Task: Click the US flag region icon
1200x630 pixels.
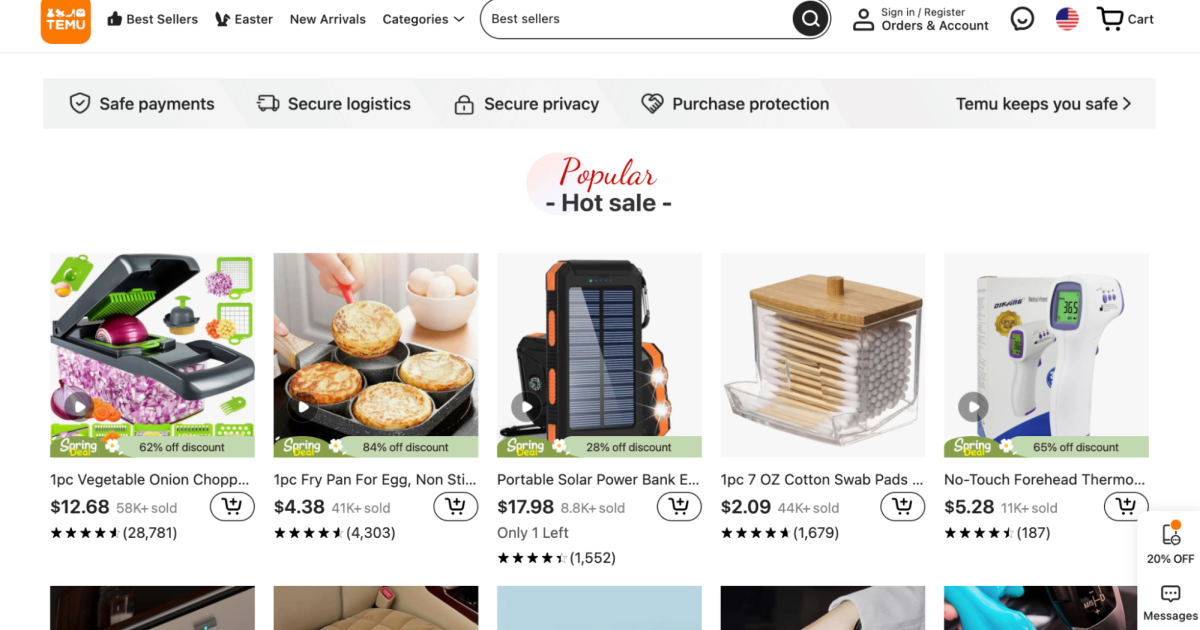Action: pyautogui.click(x=1067, y=19)
